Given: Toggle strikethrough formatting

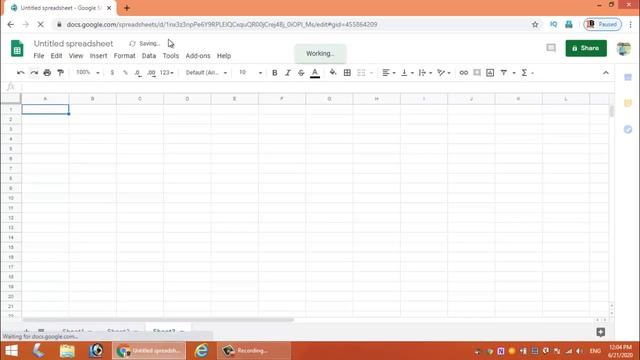Looking at the screenshot, I should coord(301,73).
